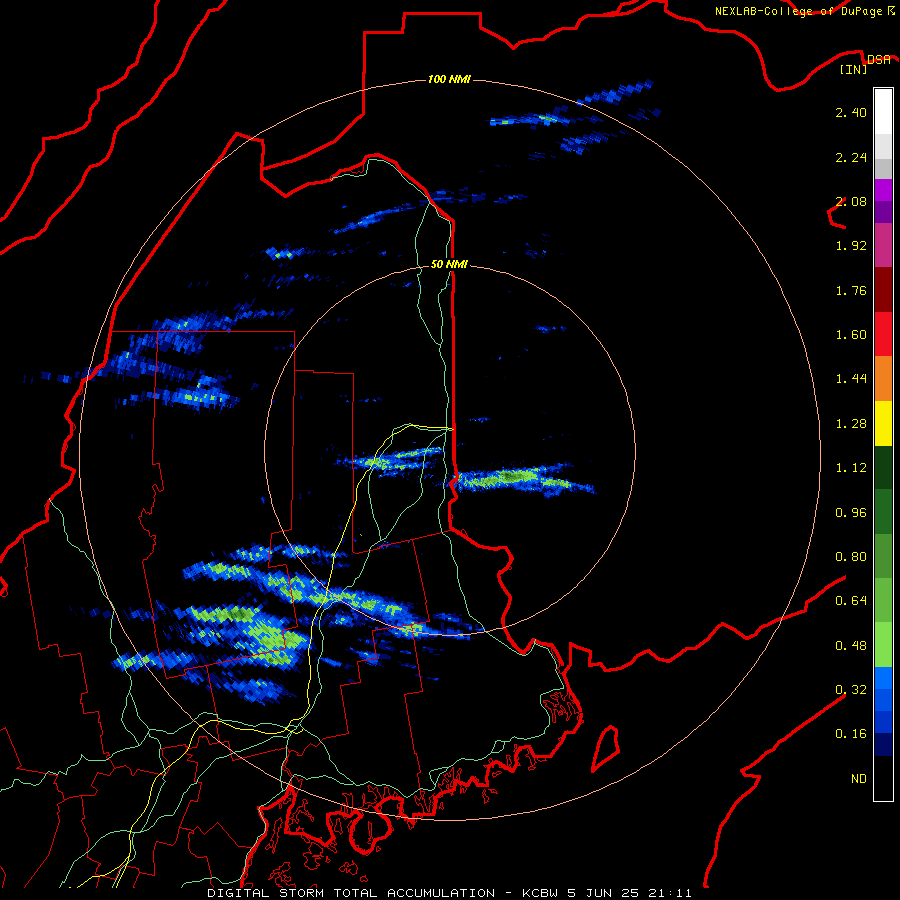The height and width of the screenshot is (900, 900).
Task: Pick the orange legend swatch beside 1.44
Action: [x=883, y=379]
